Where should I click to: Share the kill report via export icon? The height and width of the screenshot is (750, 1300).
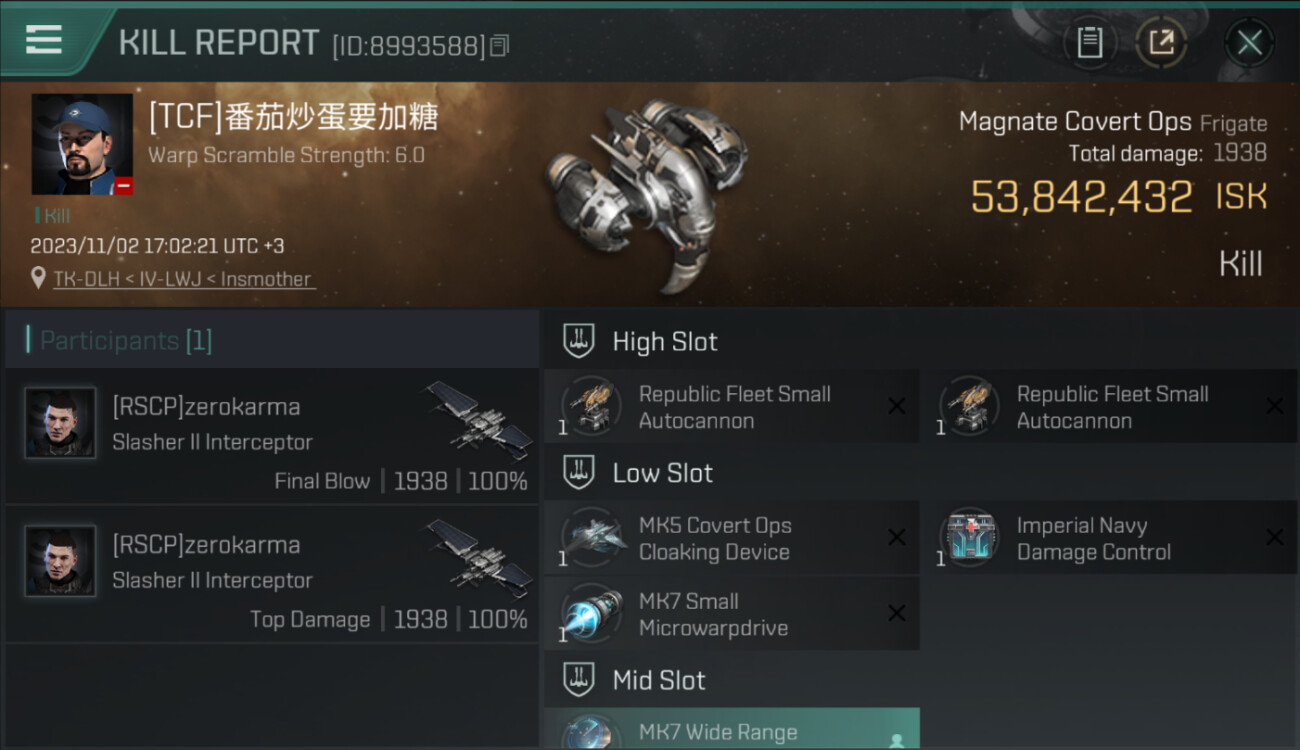coord(1161,42)
